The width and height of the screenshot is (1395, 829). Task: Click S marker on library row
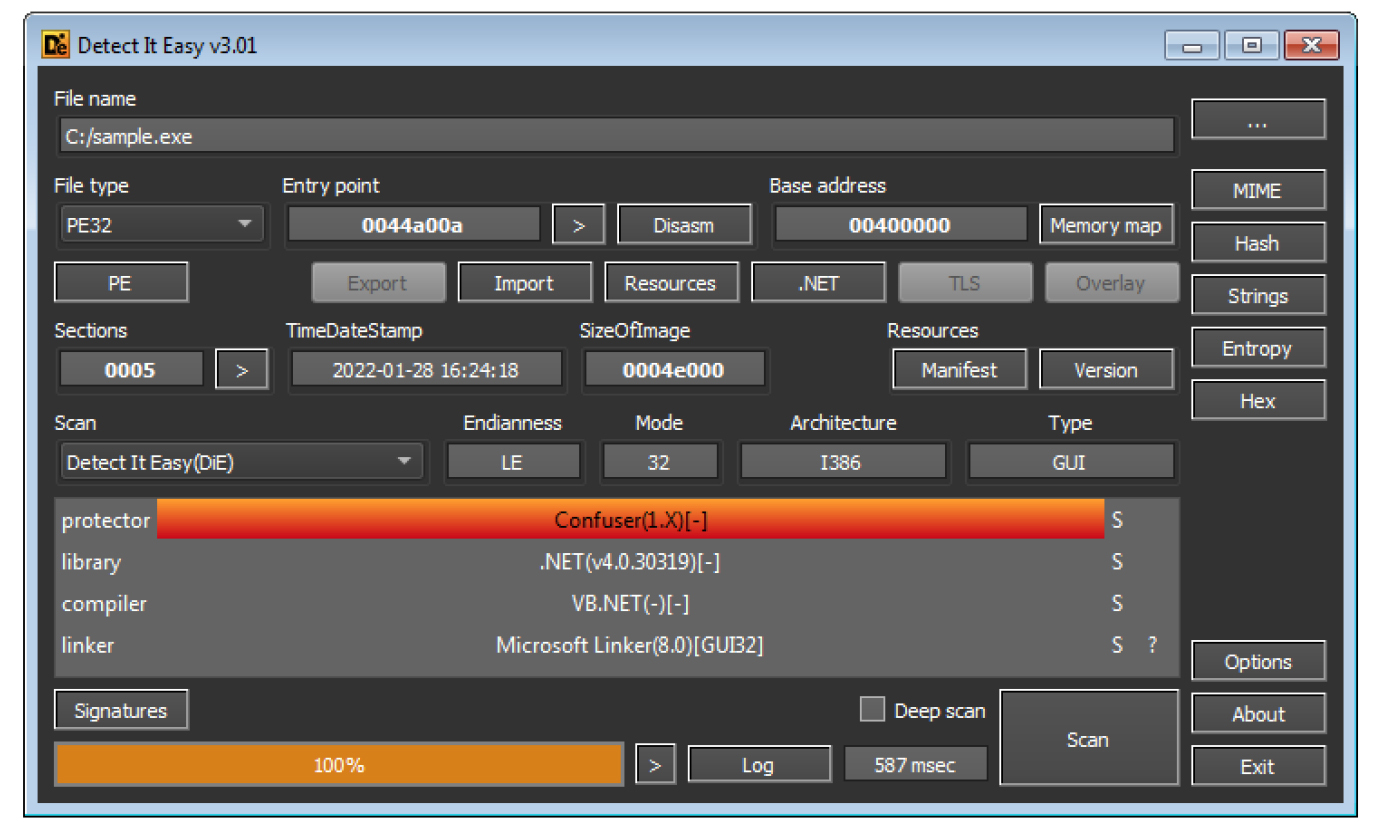1117,562
